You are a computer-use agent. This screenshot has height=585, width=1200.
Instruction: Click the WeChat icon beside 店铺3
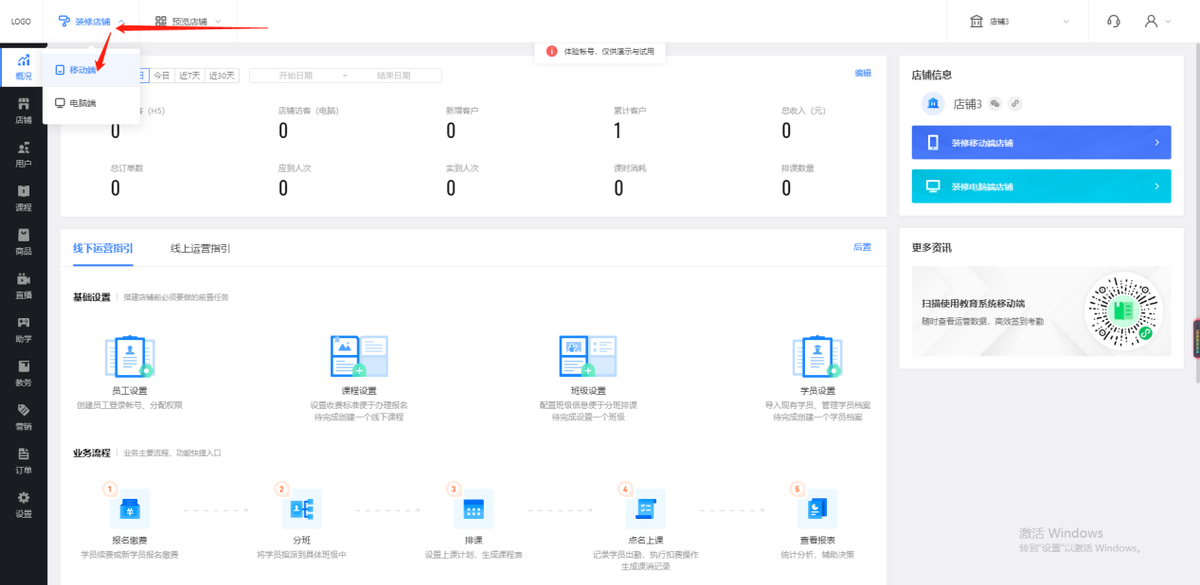[995, 103]
